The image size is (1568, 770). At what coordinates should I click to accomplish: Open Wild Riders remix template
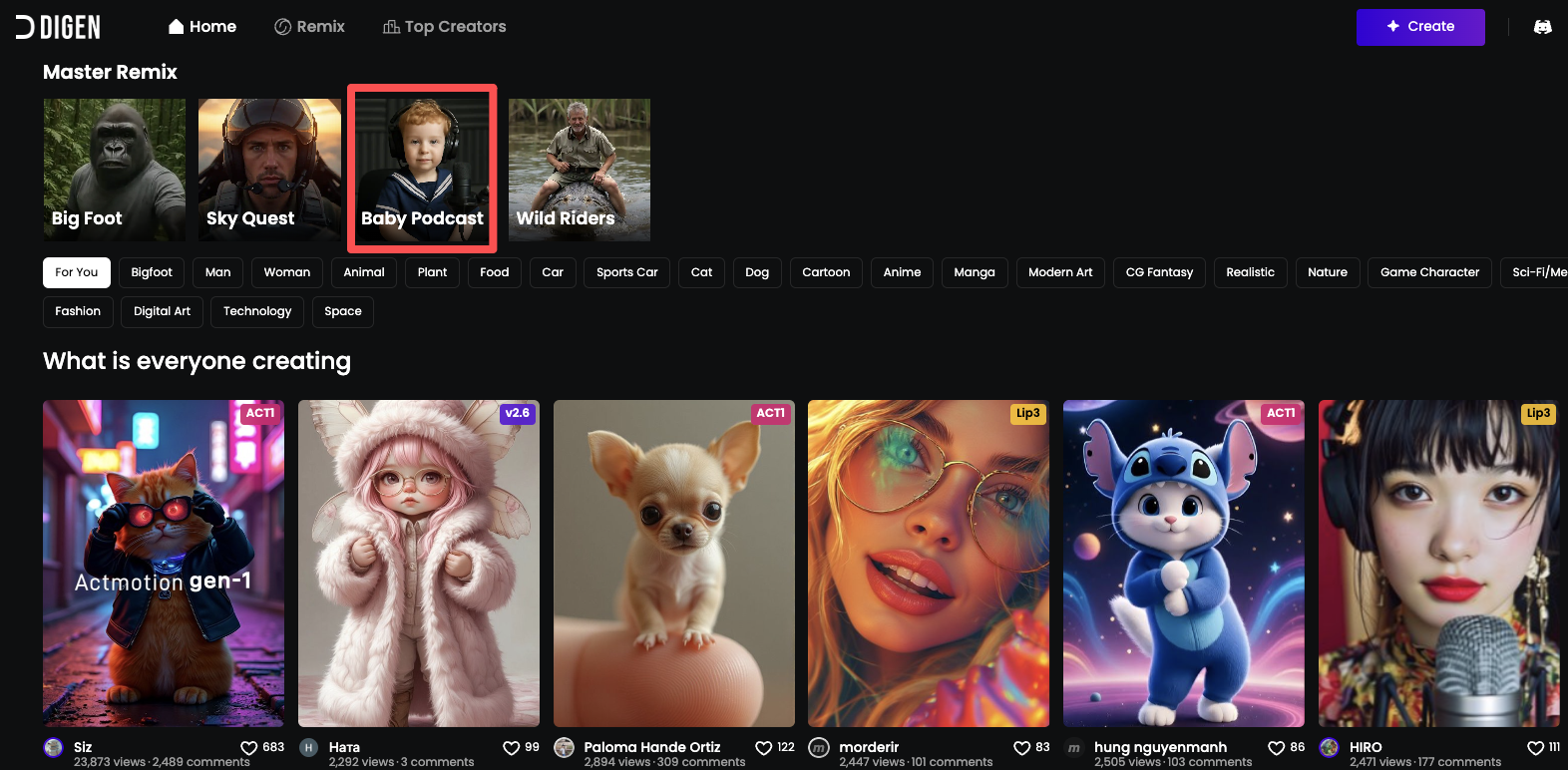pos(580,170)
